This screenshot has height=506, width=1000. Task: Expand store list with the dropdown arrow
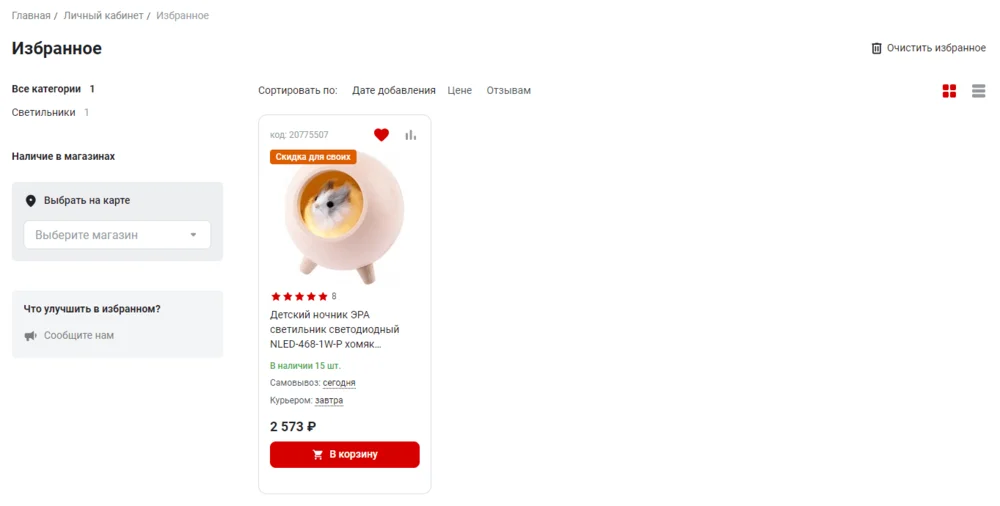coord(193,235)
